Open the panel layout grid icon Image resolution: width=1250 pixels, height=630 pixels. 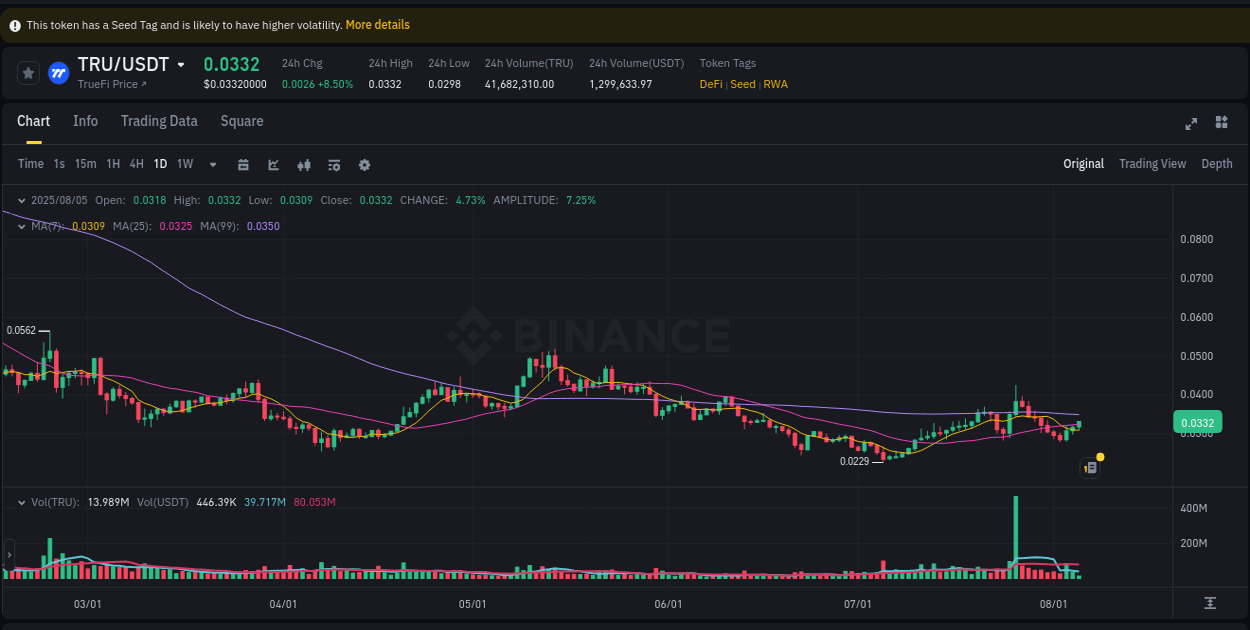point(1221,122)
